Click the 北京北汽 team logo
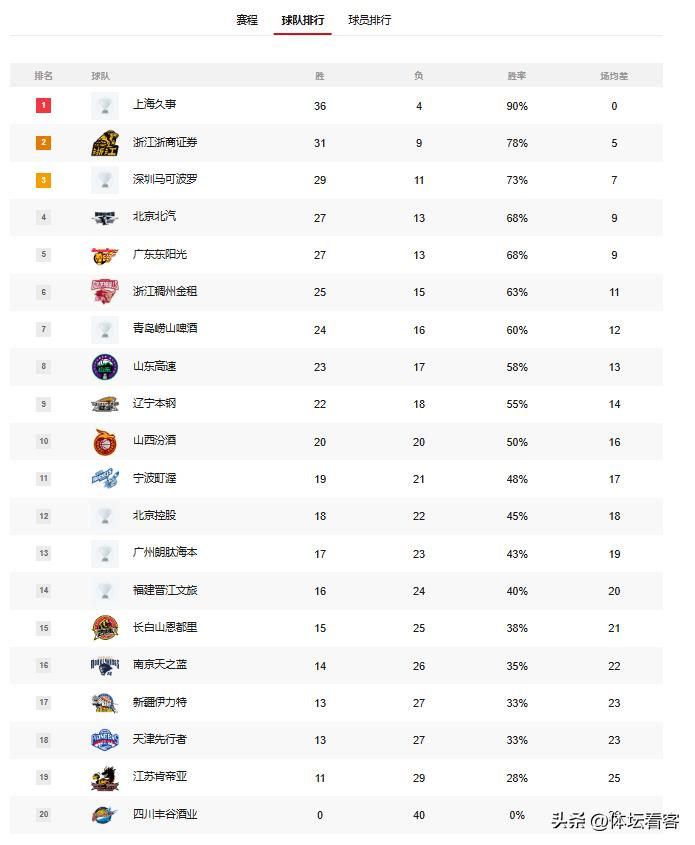695x845 pixels. click(105, 218)
